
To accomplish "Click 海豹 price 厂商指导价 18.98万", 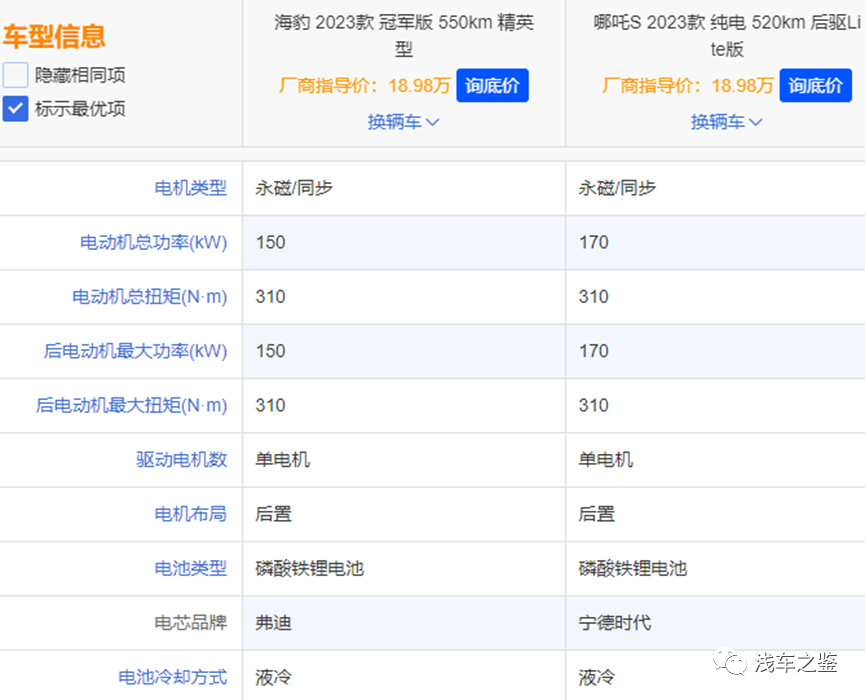I will (x=365, y=86).
